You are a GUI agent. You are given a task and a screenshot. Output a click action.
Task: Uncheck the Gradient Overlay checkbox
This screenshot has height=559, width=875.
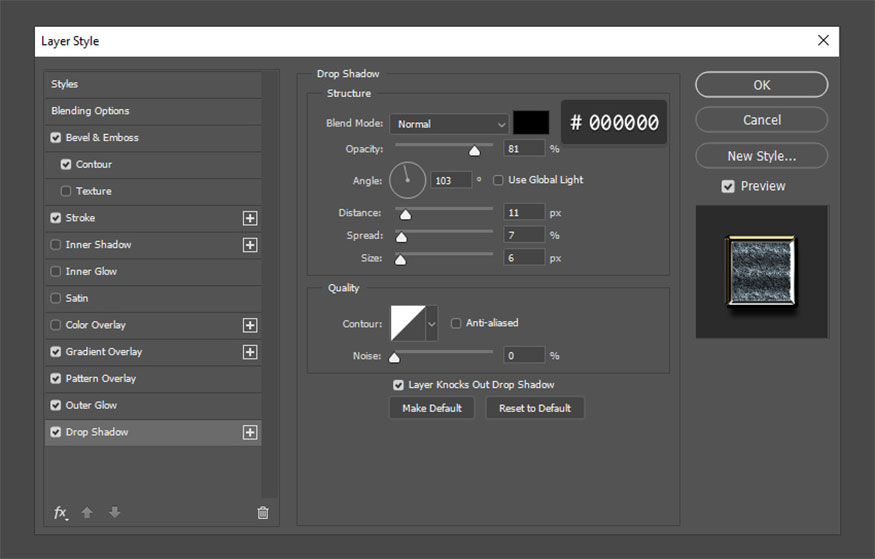[56, 351]
